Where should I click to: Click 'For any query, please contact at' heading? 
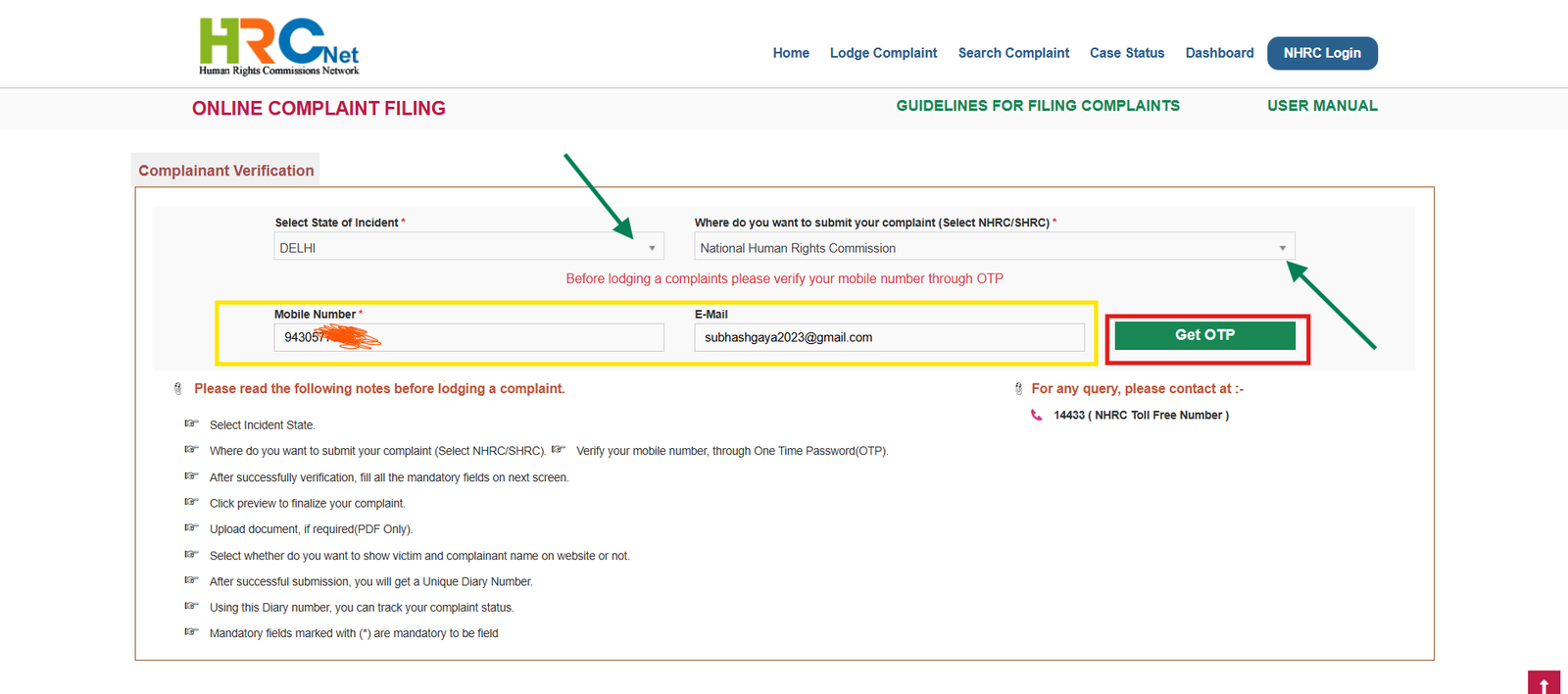pos(1137,389)
